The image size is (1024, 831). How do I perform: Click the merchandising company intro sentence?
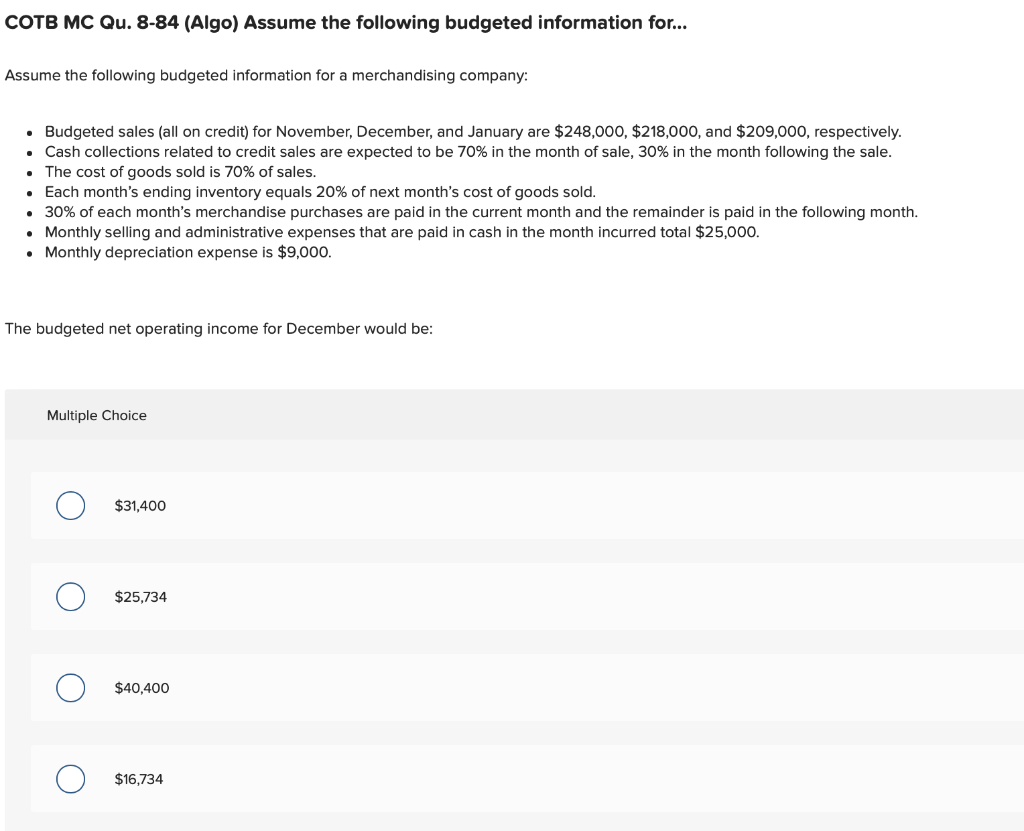pos(266,75)
